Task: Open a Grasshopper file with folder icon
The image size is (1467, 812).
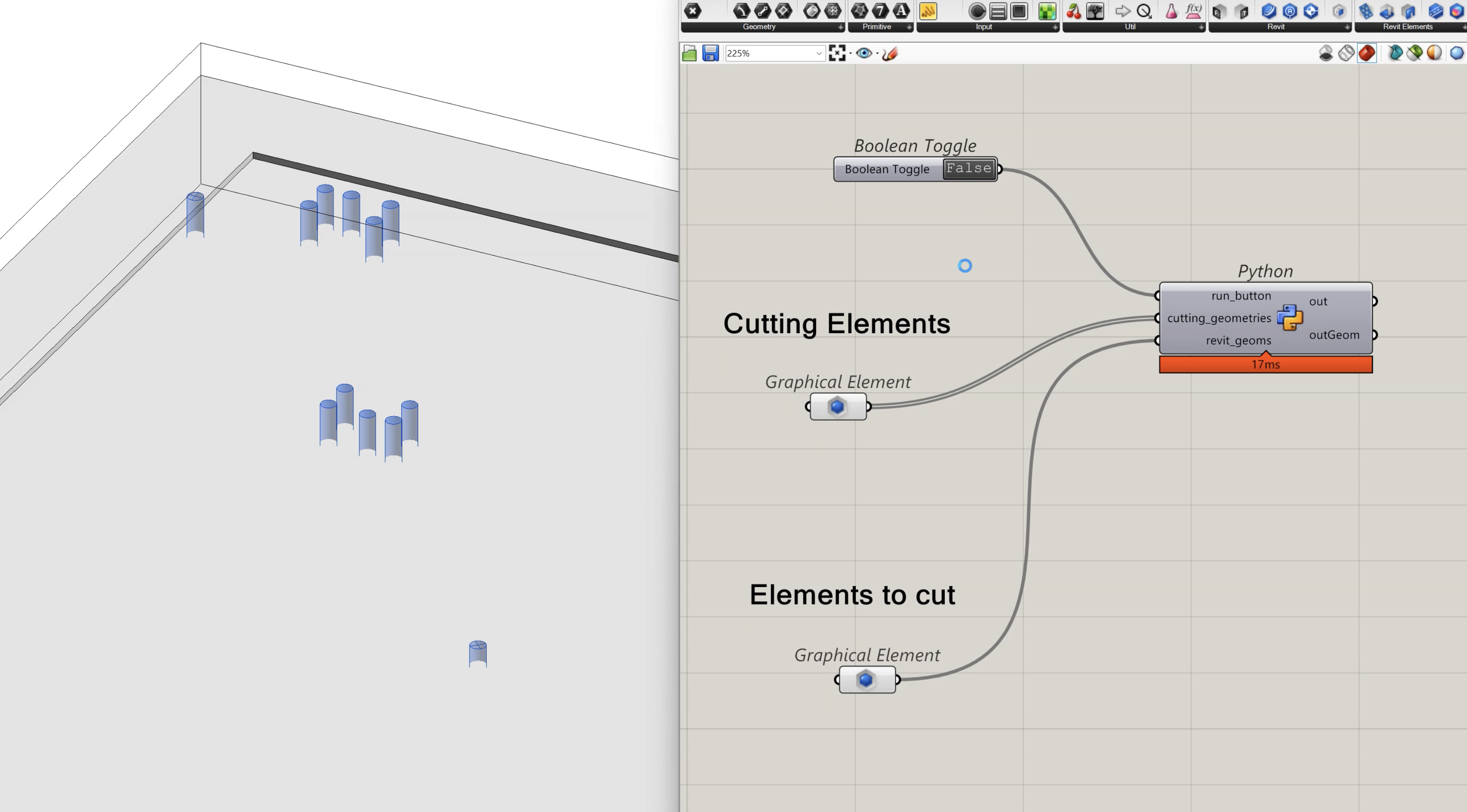Action: pyautogui.click(x=689, y=53)
